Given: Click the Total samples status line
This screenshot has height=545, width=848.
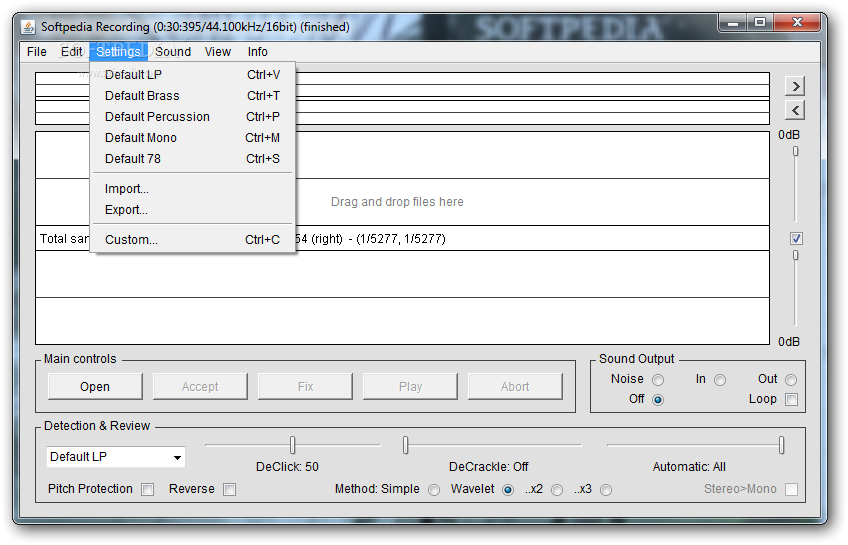Looking at the screenshot, I should click(402, 238).
